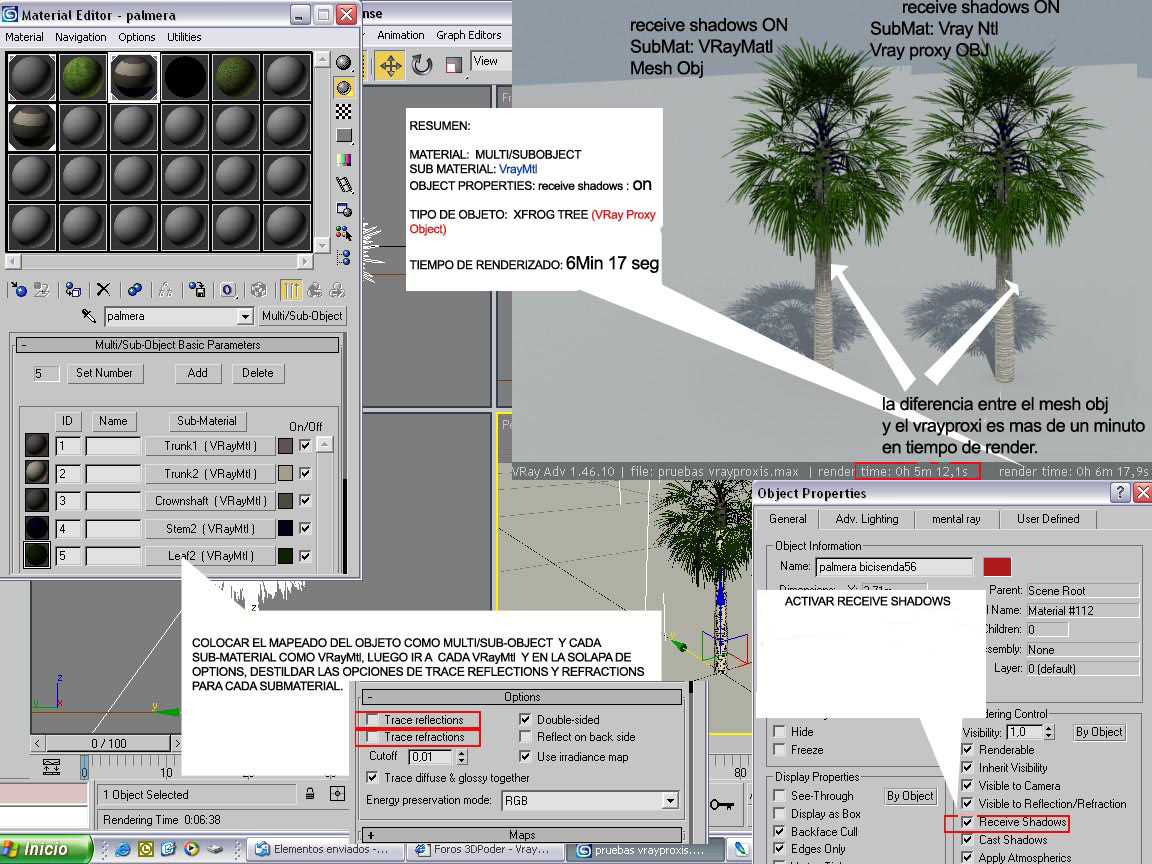
Task: Toggle the Reflect on back side checkbox
Action: 525,736
